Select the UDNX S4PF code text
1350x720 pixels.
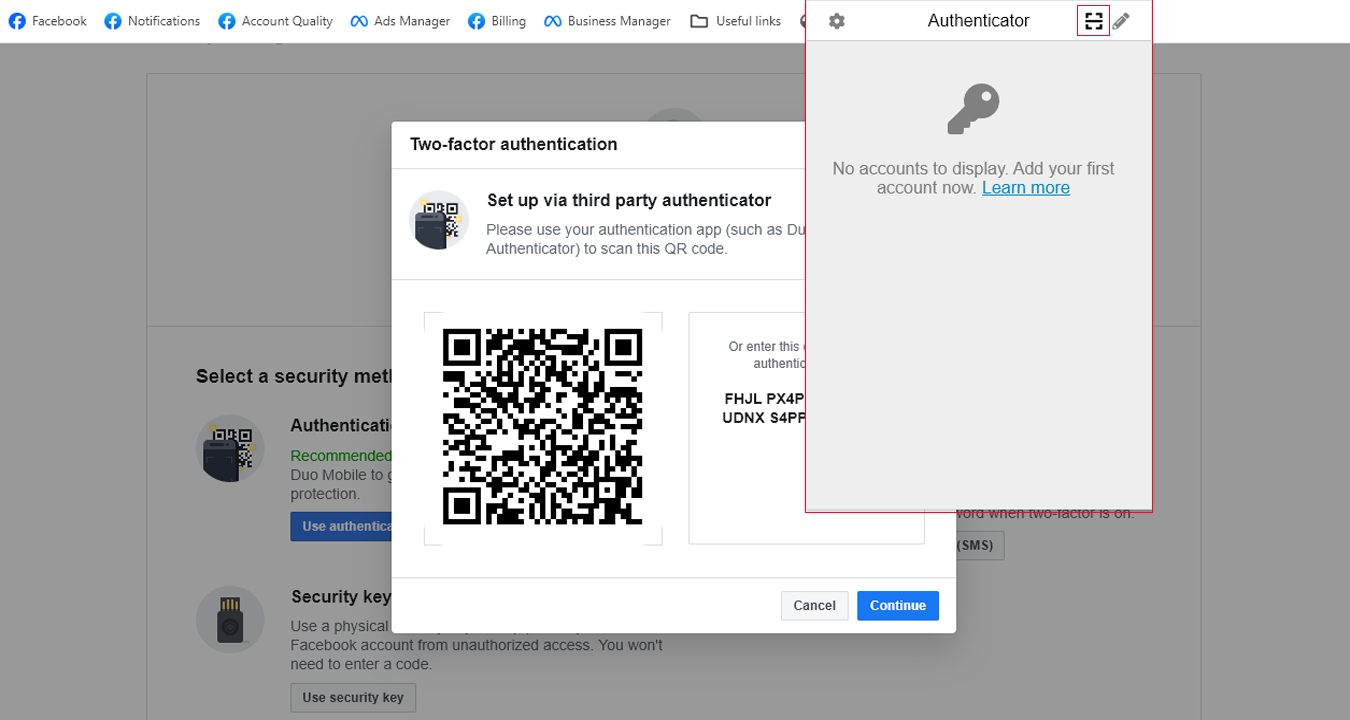tap(764, 418)
